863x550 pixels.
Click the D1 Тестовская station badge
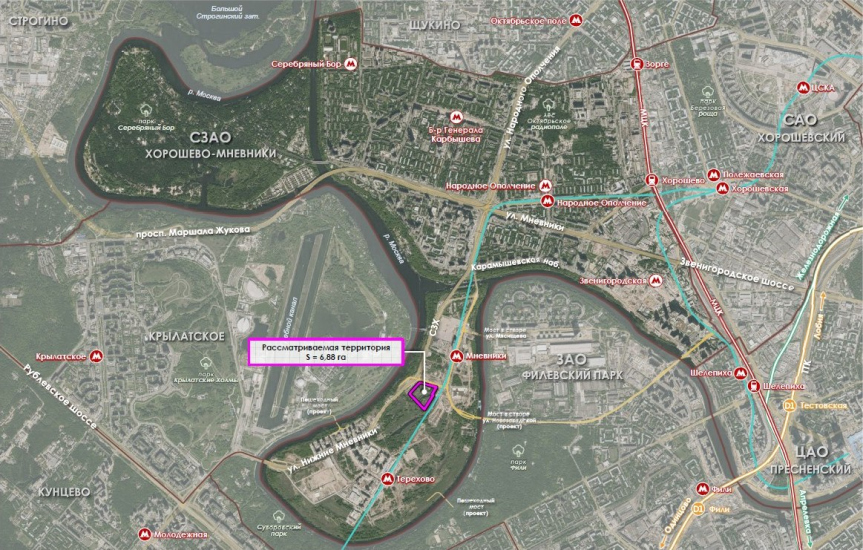tap(789, 406)
